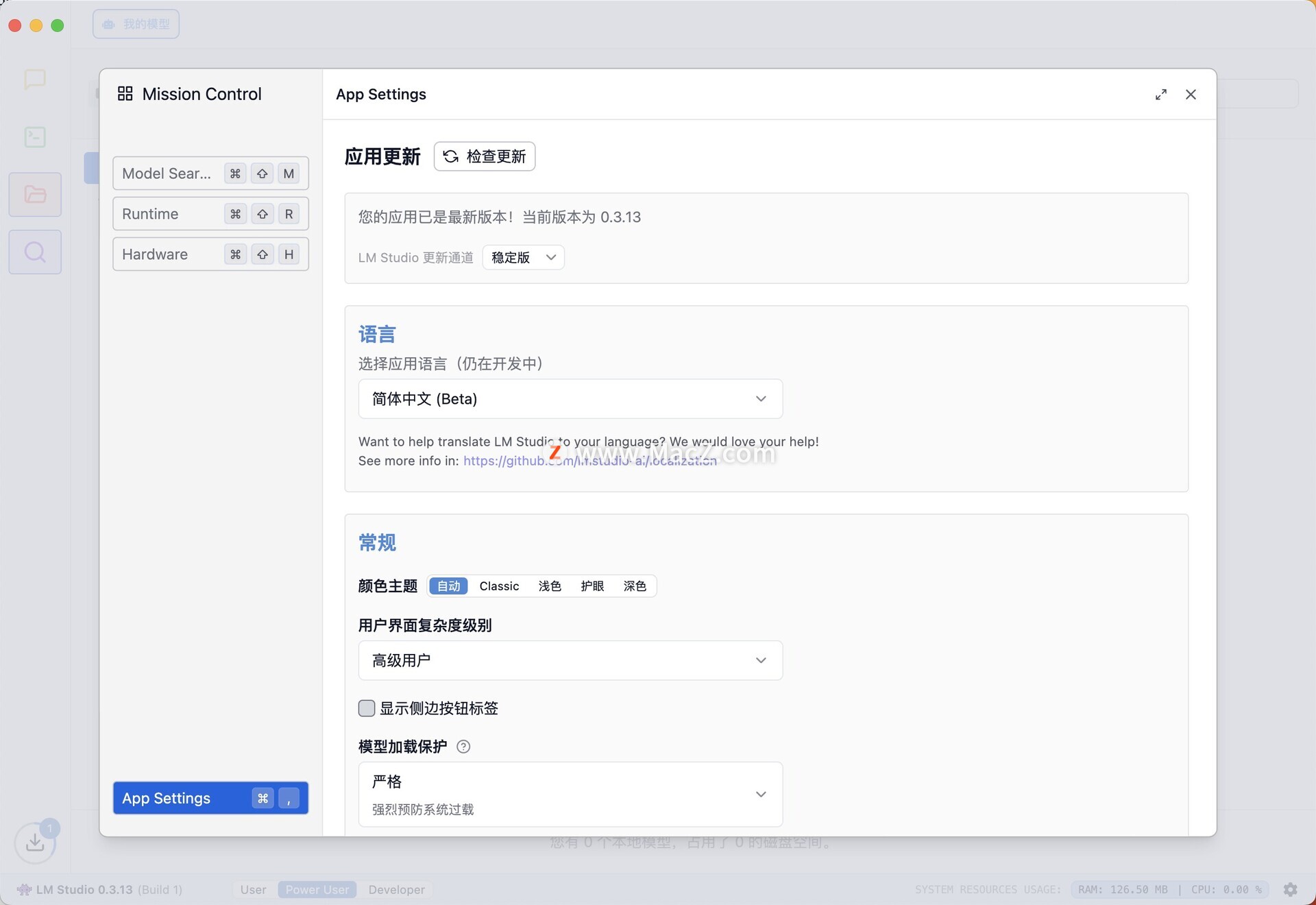Screen dimensions: 1316x905
Task: Open the 高级用户 complexity level dropdown
Action: coord(570,660)
